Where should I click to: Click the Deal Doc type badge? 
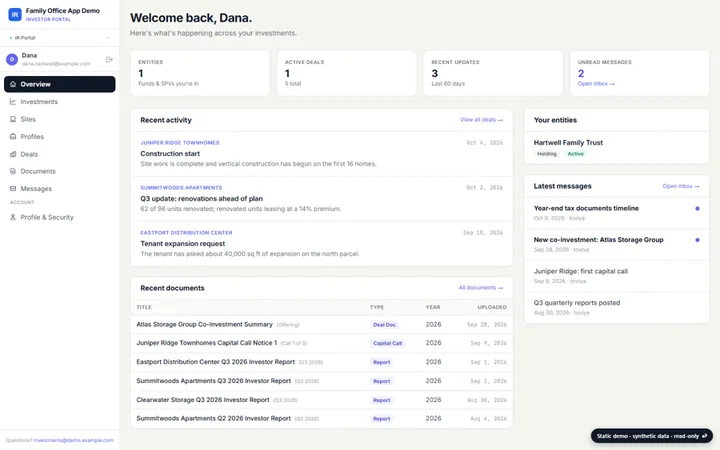pyautogui.click(x=384, y=325)
